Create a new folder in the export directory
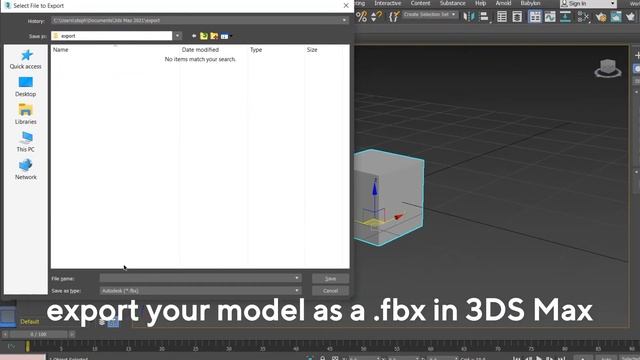This screenshot has width=640, height=360. (214, 36)
